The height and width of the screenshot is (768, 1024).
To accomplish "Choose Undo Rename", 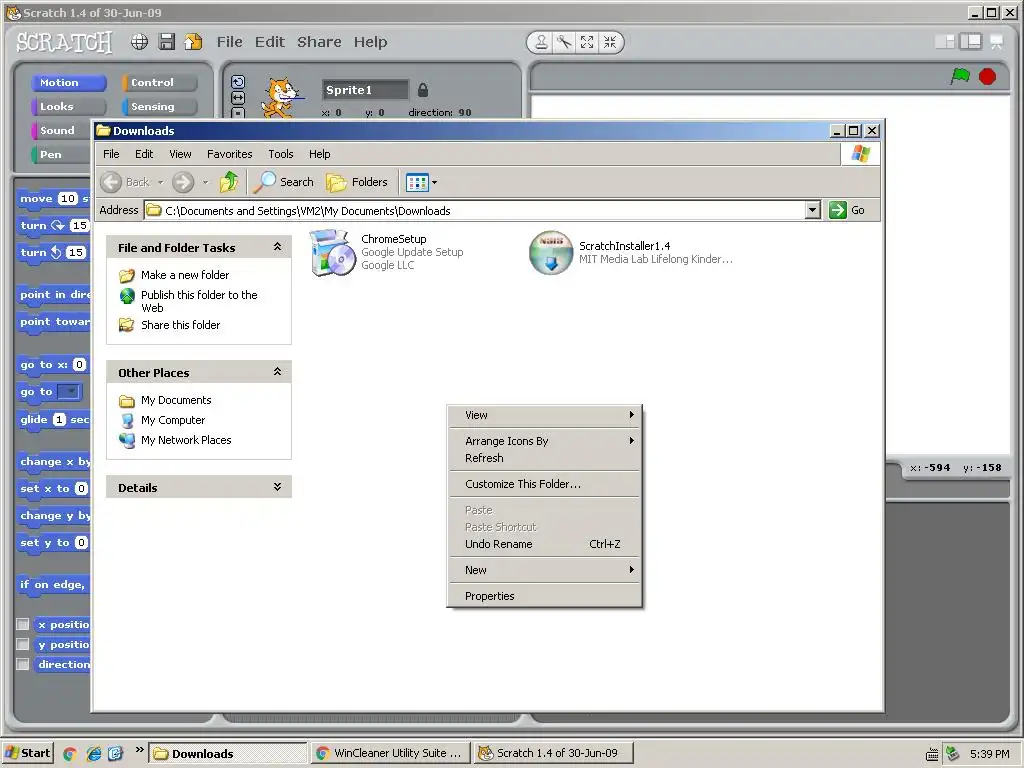I will [544, 544].
